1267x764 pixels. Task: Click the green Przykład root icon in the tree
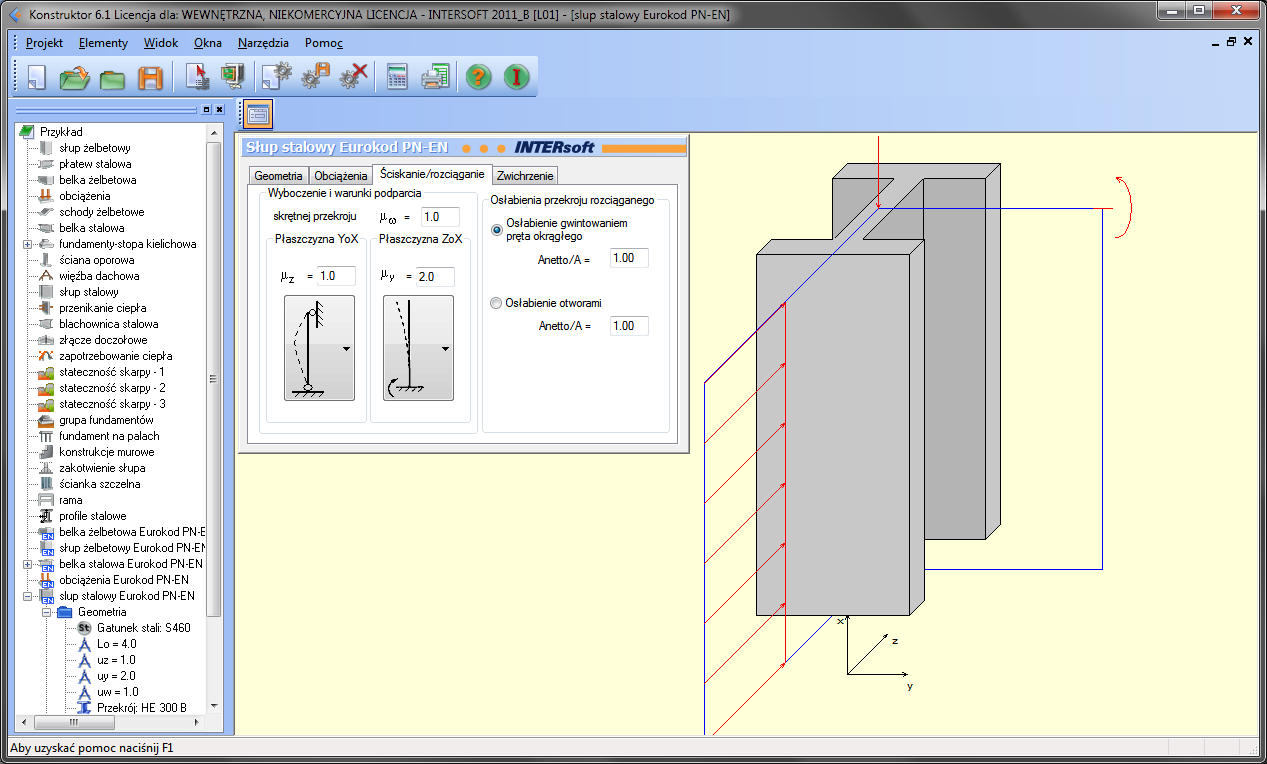27,132
